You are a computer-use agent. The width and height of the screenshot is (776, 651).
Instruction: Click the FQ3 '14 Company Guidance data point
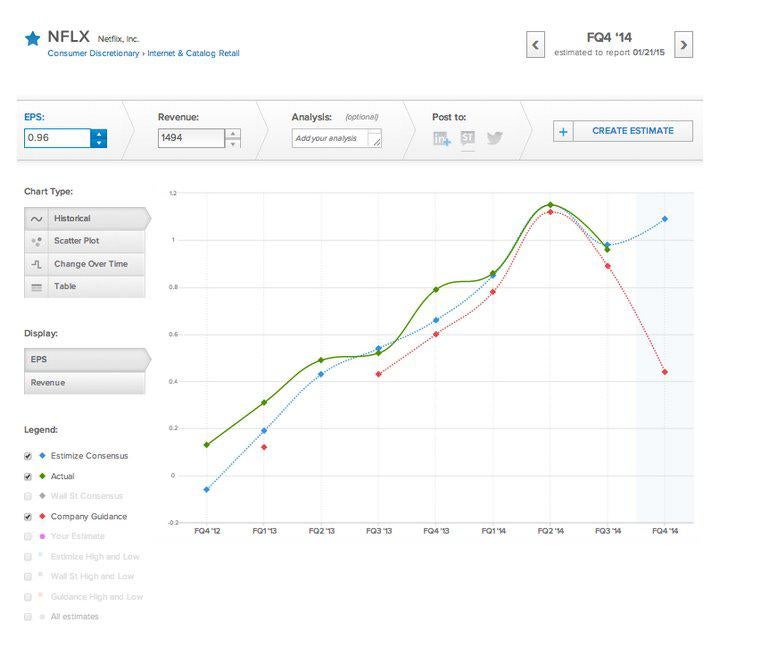pos(608,266)
